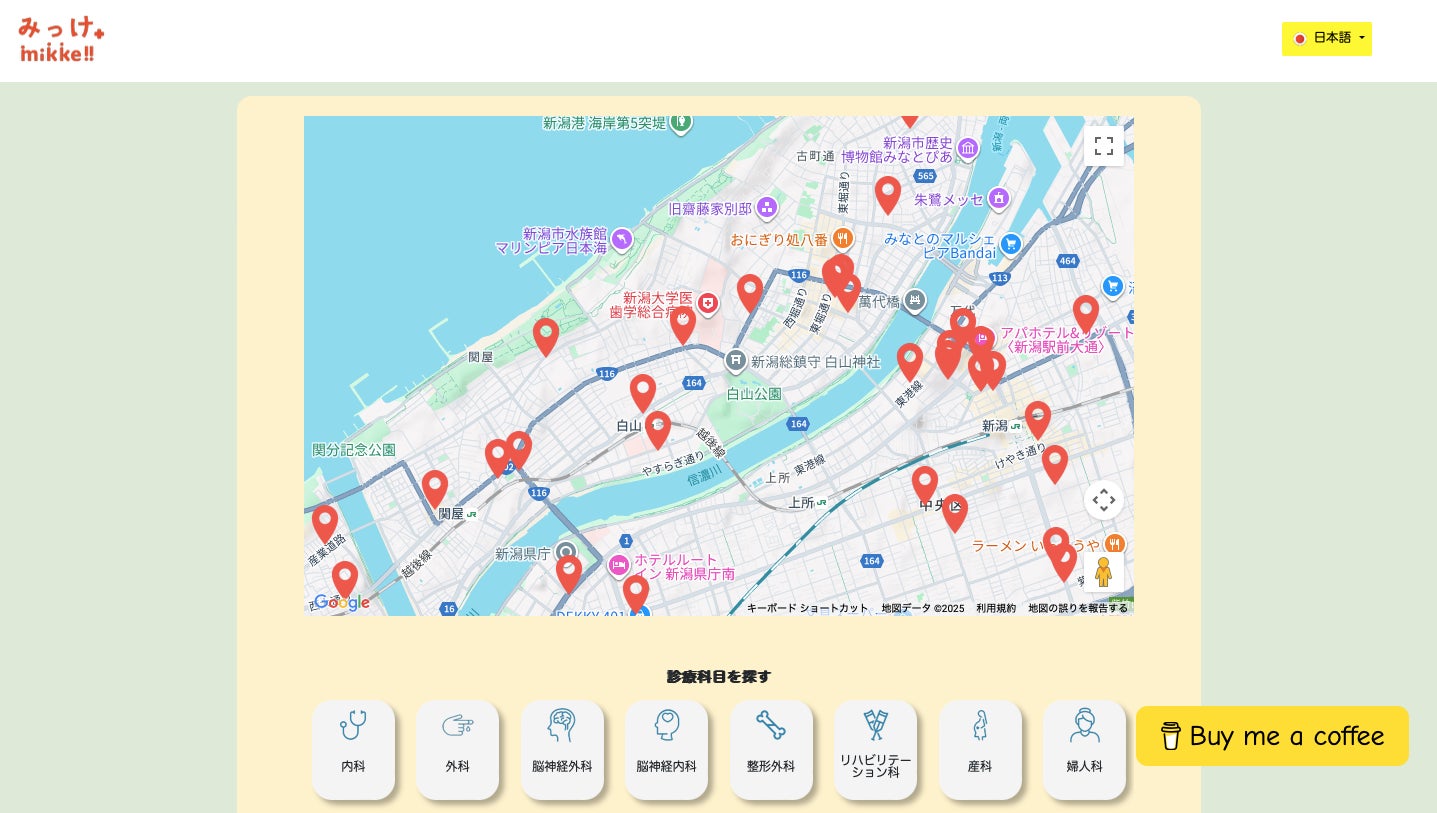This screenshot has height=813, width=1437.
Task: Click red pin near 関屋 station
Action: coord(435,489)
